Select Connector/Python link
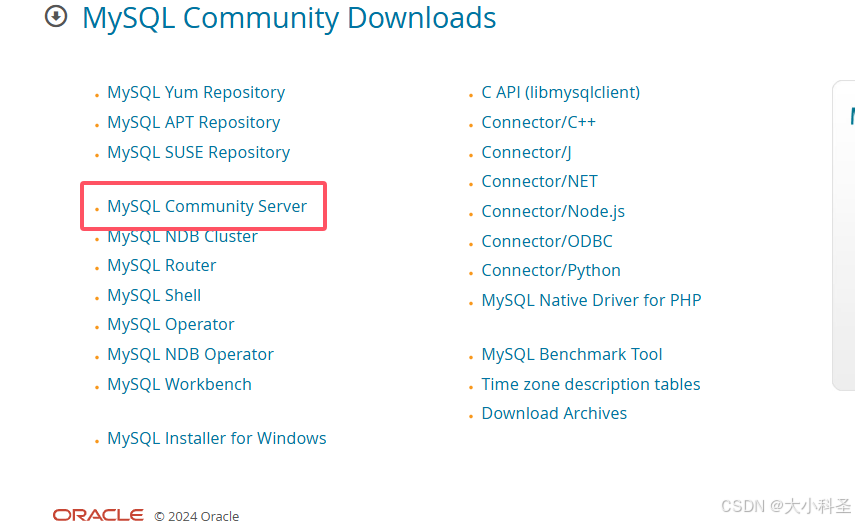The image size is (855, 521). click(x=551, y=271)
